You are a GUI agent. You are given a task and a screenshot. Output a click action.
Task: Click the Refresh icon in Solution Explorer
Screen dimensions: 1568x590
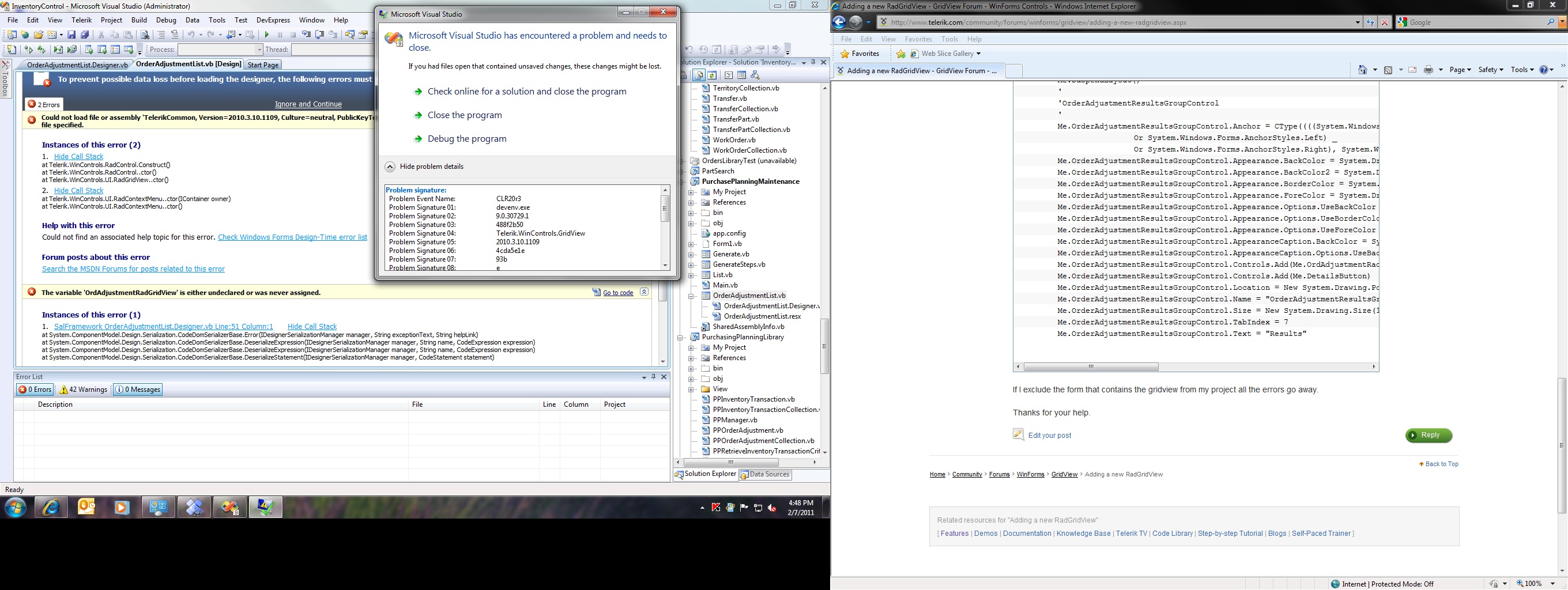pos(711,75)
